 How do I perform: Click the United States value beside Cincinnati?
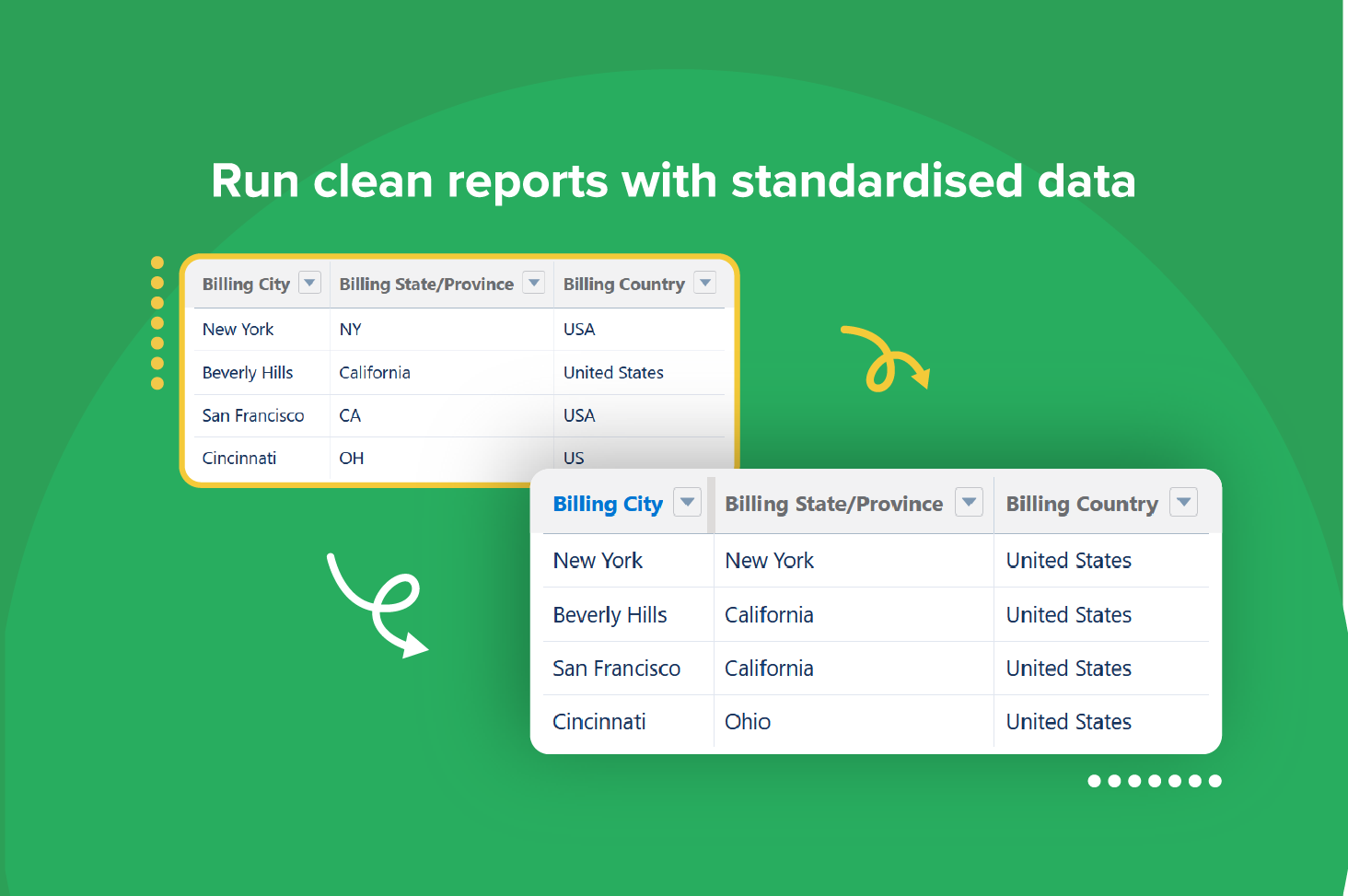tap(1068, 722)
